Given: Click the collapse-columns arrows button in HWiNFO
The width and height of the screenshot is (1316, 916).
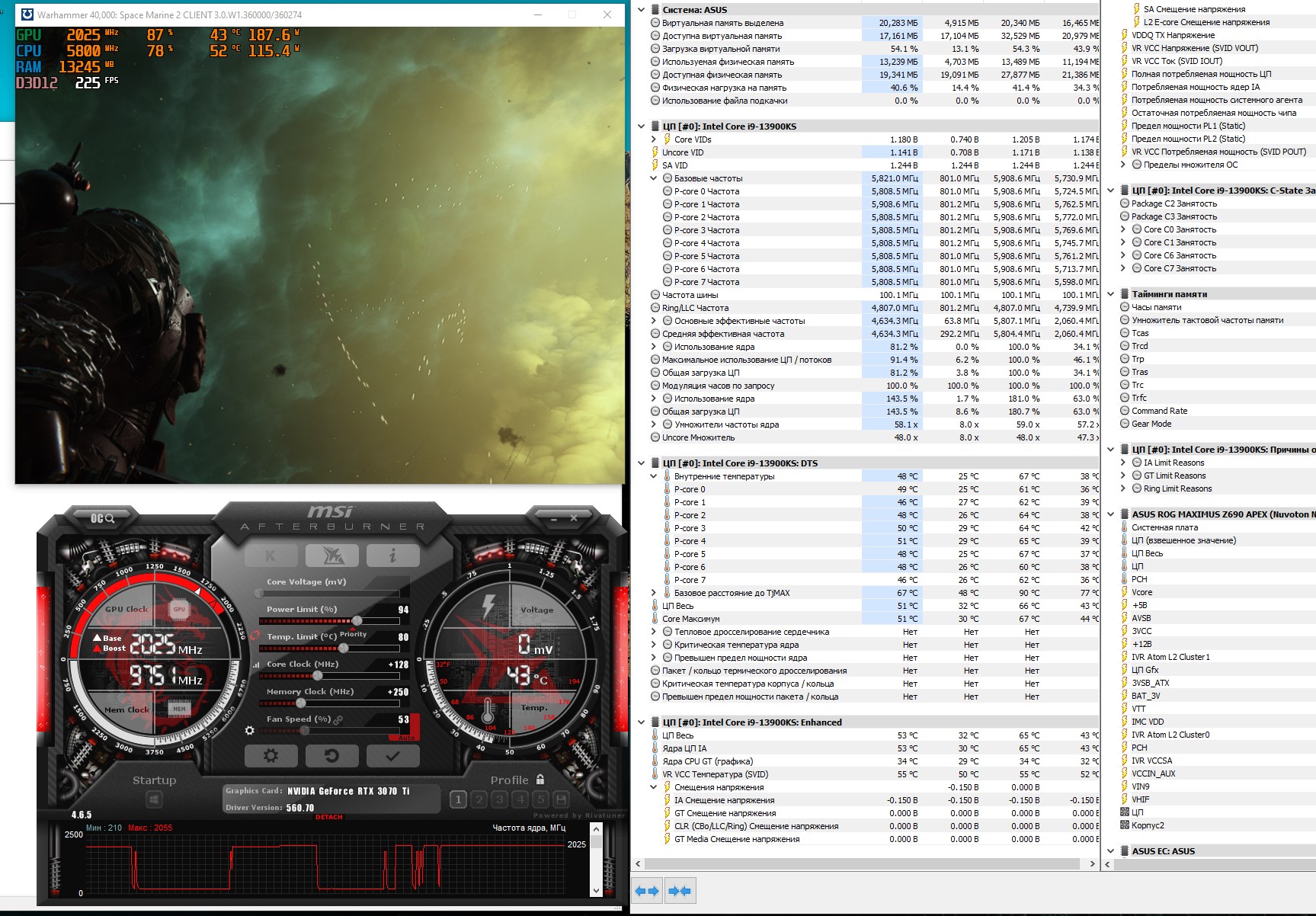Looking at the screenshot, I should [x=679, y=891].
